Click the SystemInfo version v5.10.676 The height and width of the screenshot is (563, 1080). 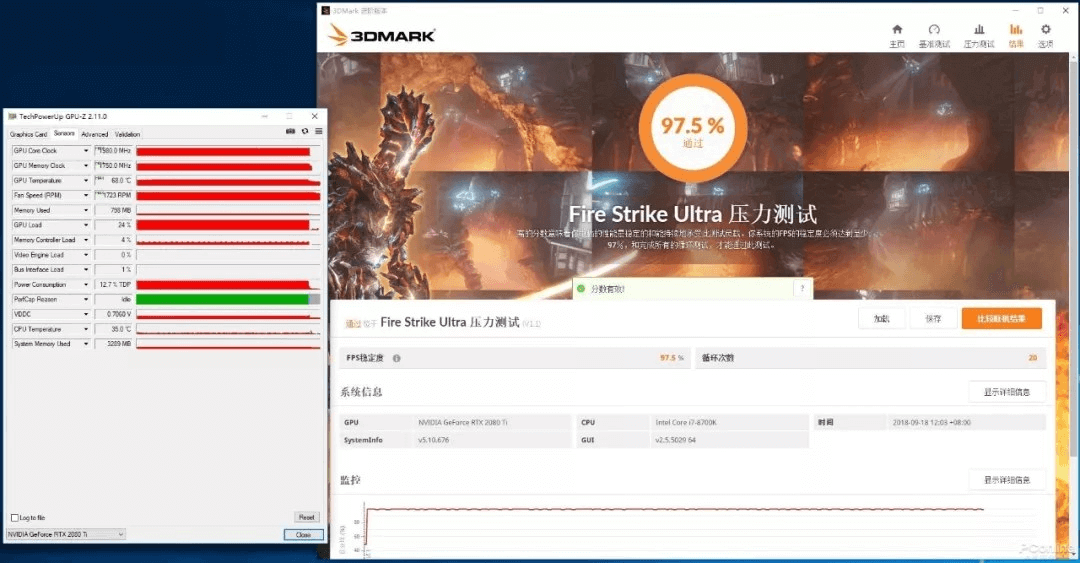click(434, 440)
